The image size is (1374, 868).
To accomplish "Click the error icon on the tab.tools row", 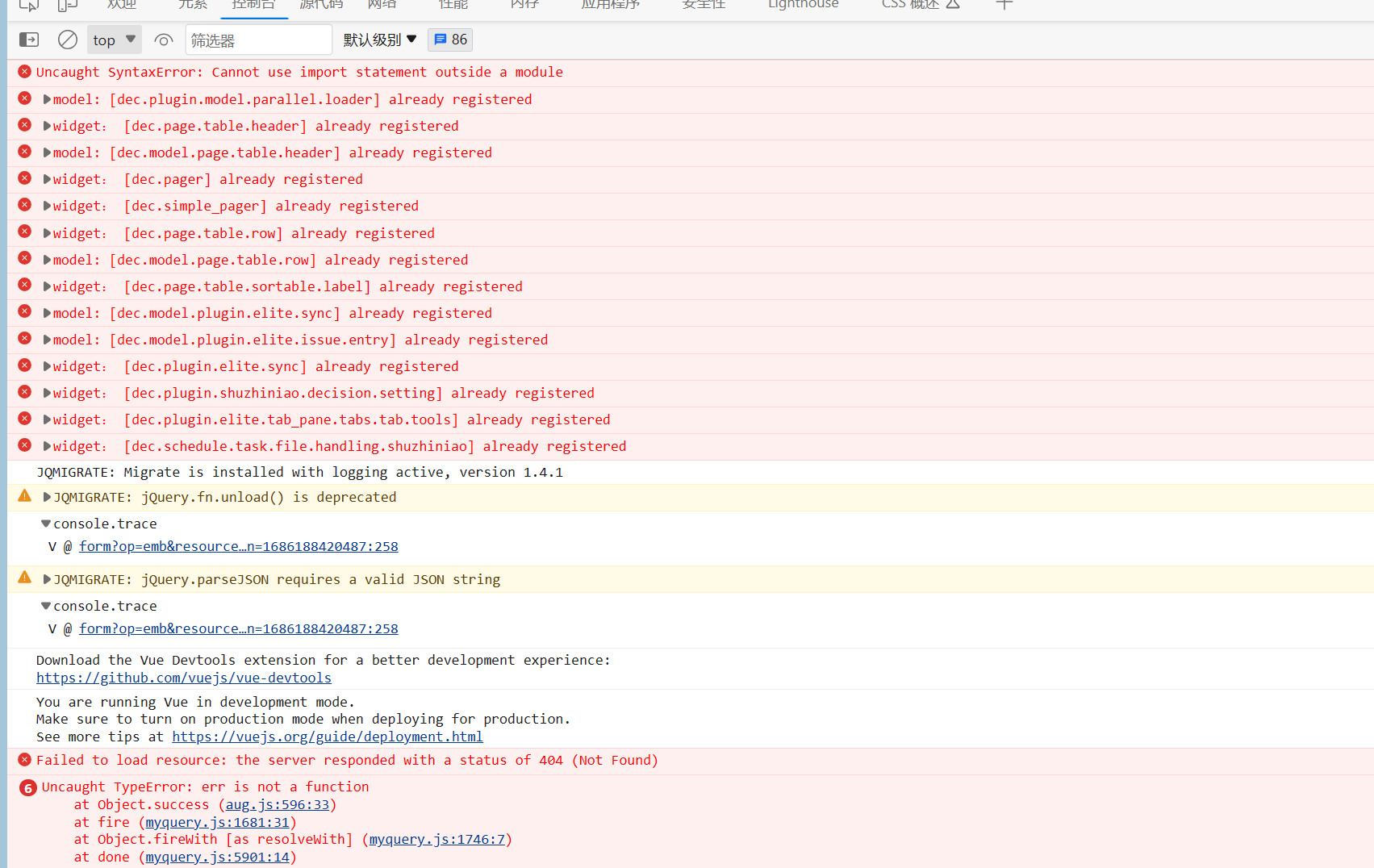I will pos(25,419).
